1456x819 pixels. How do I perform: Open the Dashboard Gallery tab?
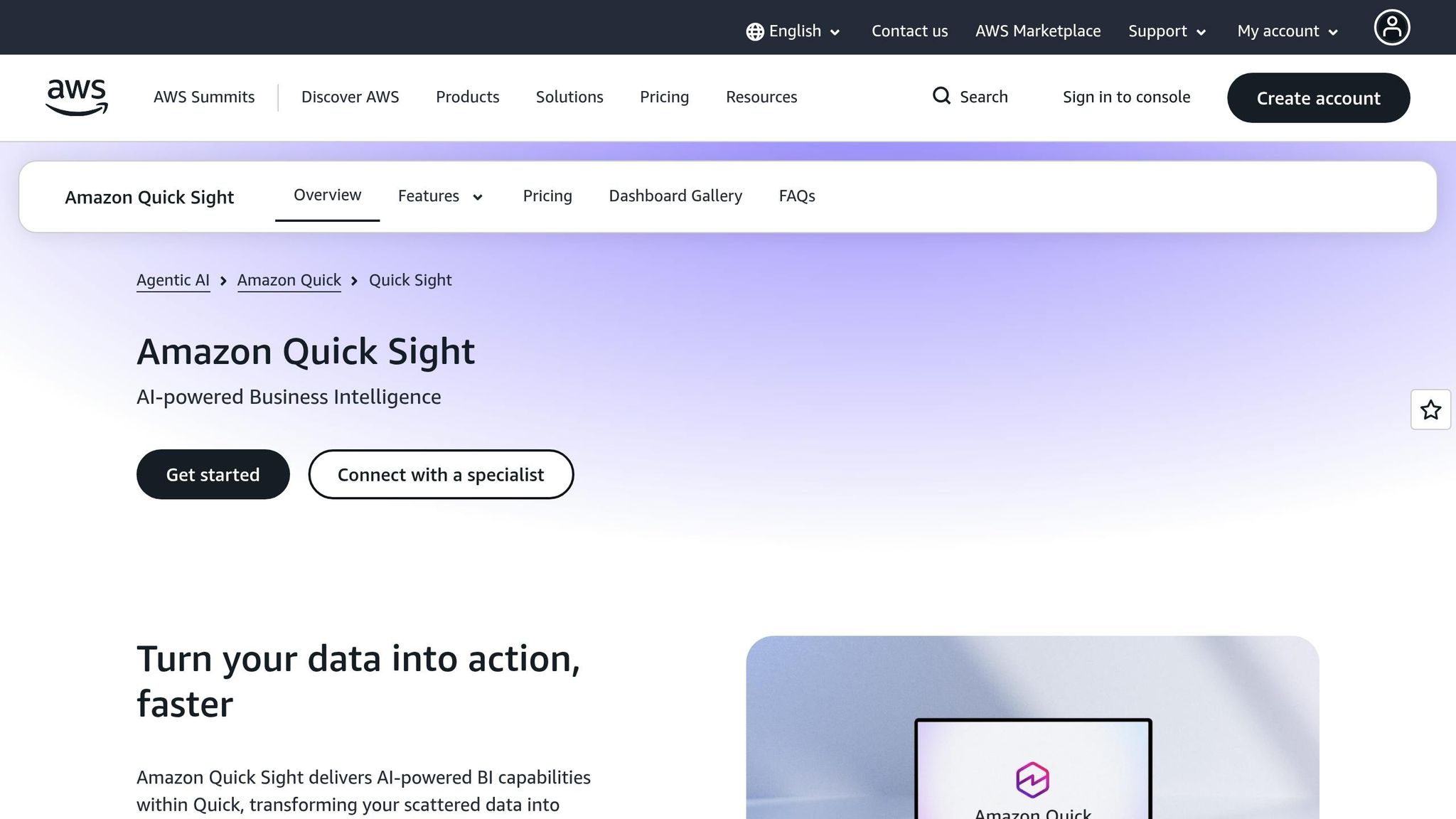click(675, 196)
